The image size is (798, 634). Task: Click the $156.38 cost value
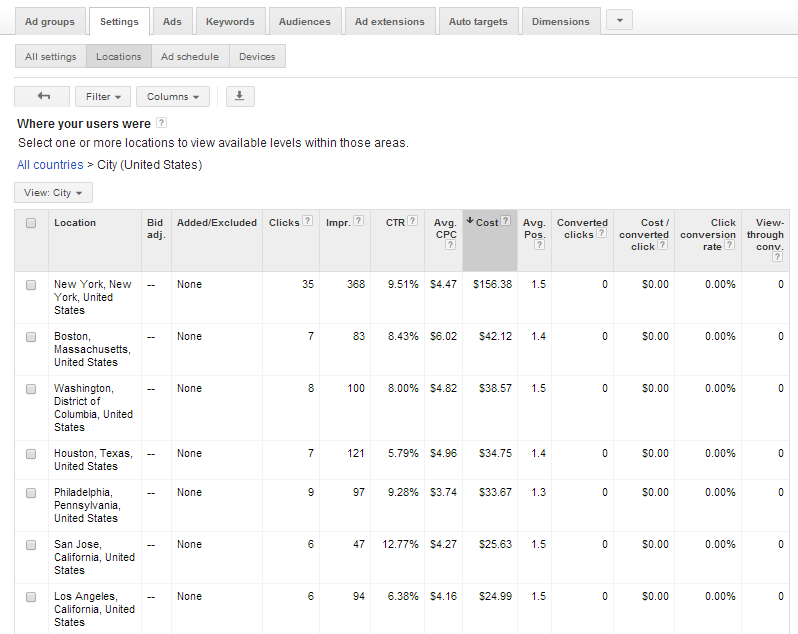click(x=492, y=284)
